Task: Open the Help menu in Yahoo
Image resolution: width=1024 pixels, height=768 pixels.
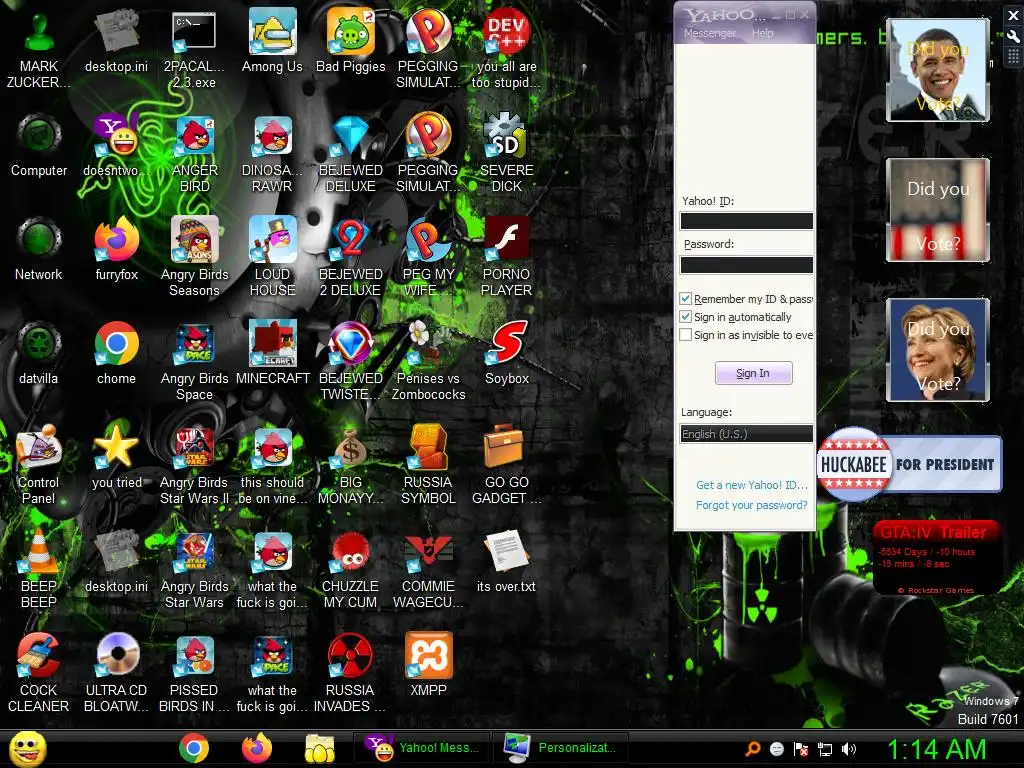Action: [762, 33]
